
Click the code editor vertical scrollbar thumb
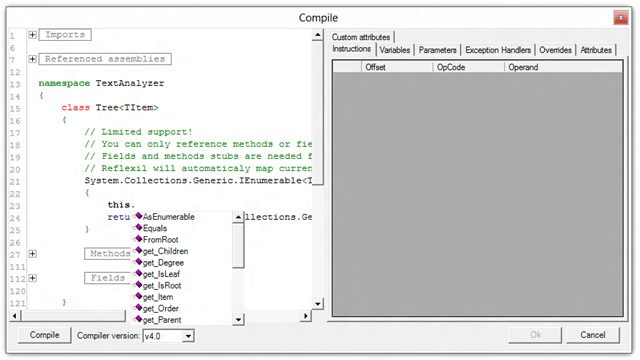tap(318, 113)
